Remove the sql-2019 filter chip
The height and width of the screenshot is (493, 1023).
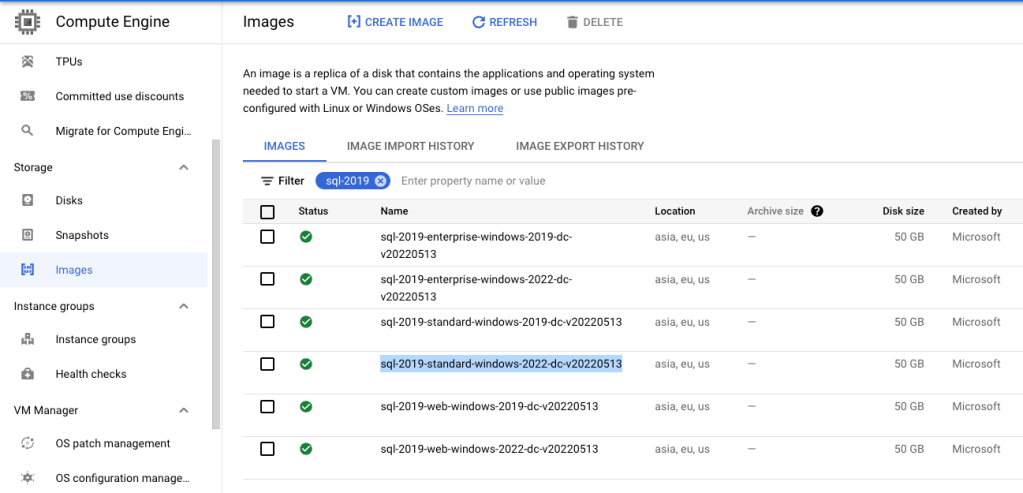pyautogui.click(x=381, y=181)
